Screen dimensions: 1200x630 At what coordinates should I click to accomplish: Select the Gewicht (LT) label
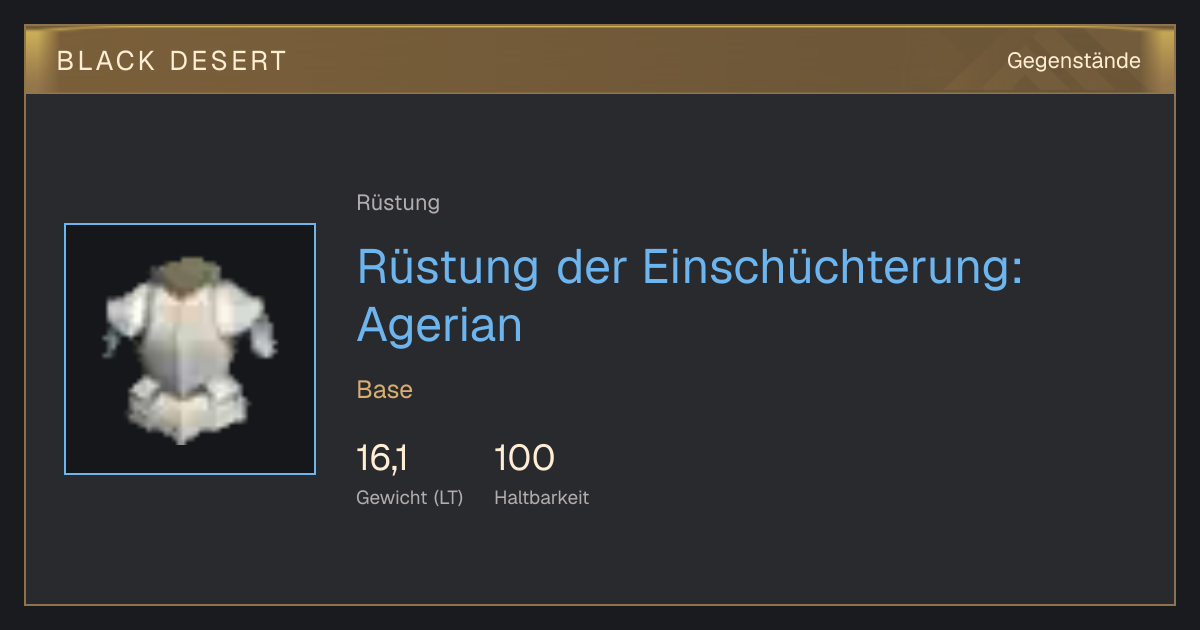[x=410, y=497]
